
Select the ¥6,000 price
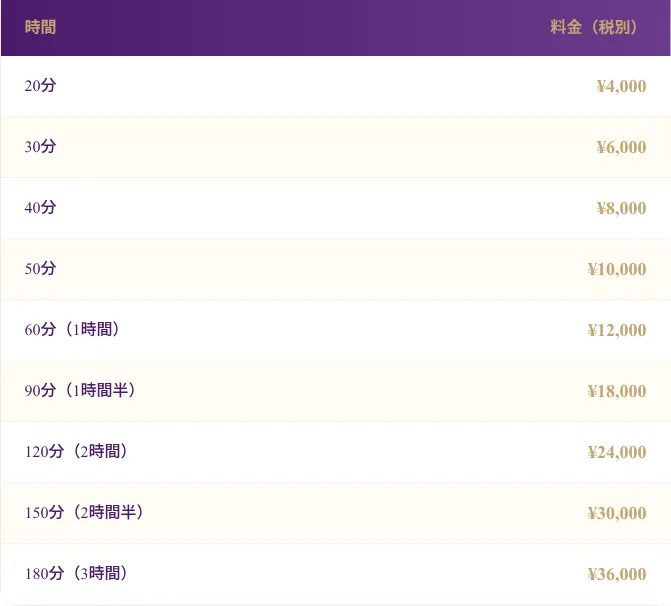click(621, 147)
